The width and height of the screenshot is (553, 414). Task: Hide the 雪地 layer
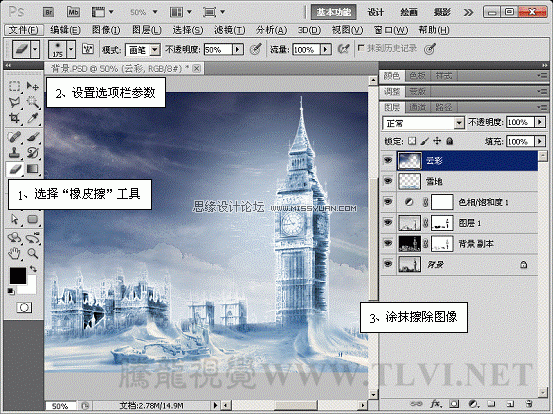tap(388, 181)
